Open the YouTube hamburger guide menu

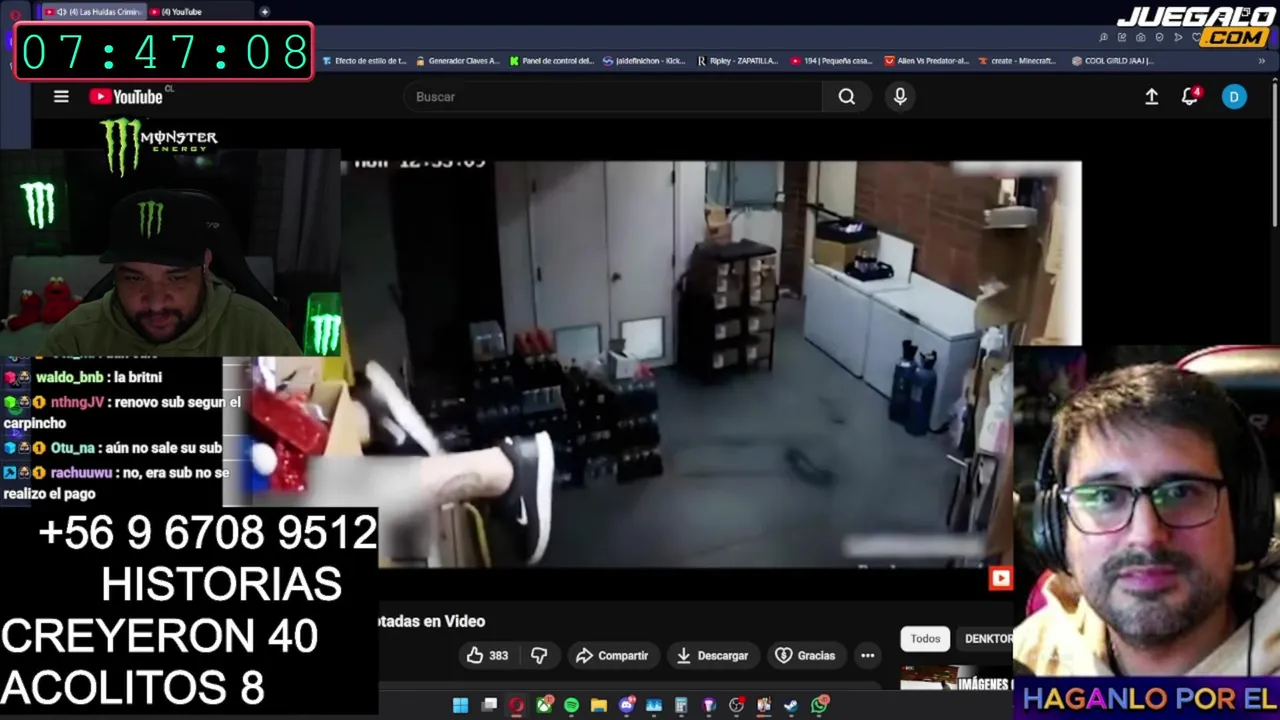click(x=61, y=97)
